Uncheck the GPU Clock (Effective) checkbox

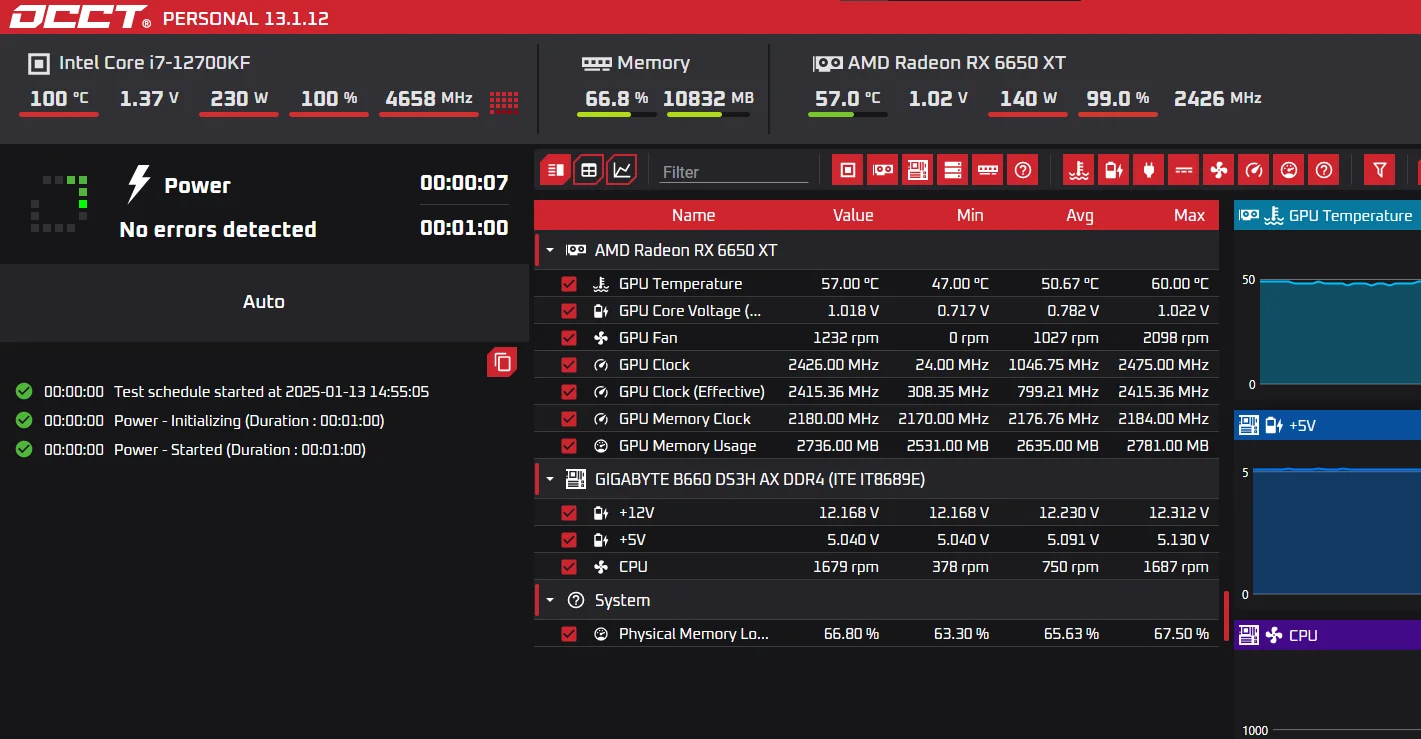[x=569, y=392]
